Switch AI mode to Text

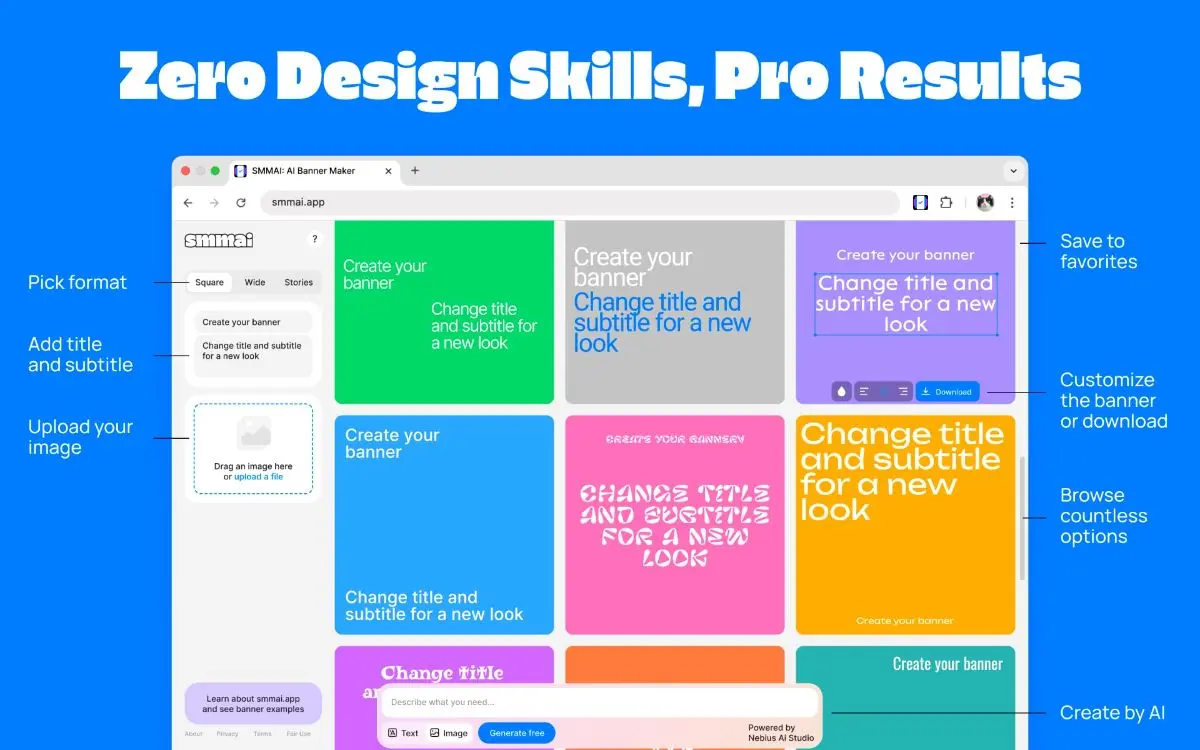[403, 733]
